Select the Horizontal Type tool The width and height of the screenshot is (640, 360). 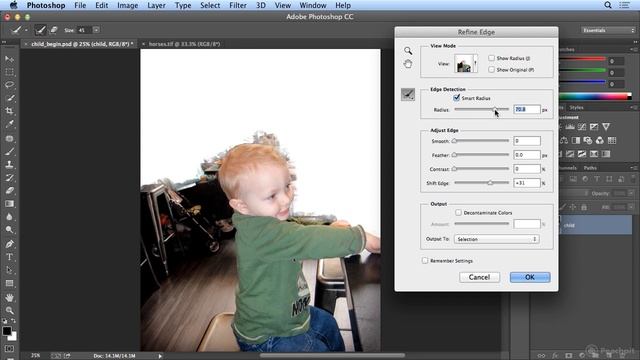(9, 257)
